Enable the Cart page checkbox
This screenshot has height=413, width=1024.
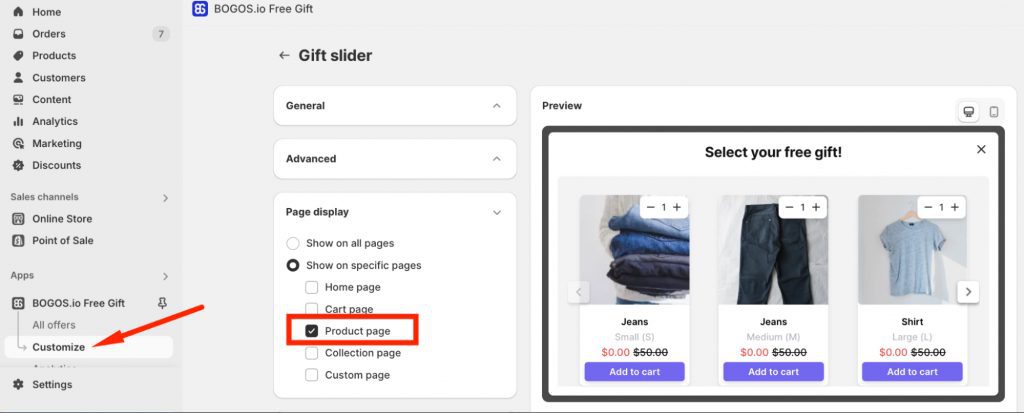pos(312,309)
